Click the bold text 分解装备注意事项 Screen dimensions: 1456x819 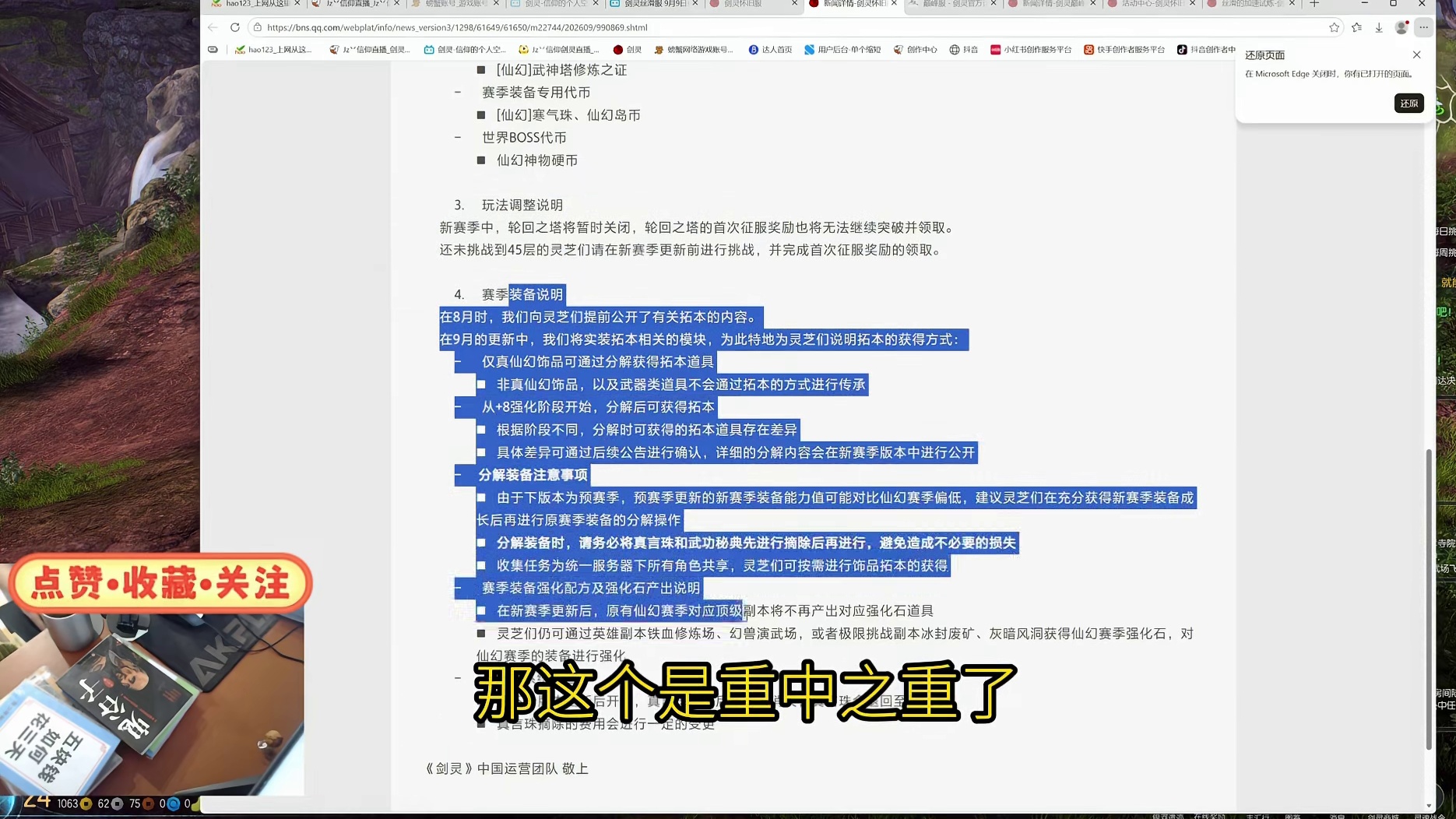coord(533,475)
